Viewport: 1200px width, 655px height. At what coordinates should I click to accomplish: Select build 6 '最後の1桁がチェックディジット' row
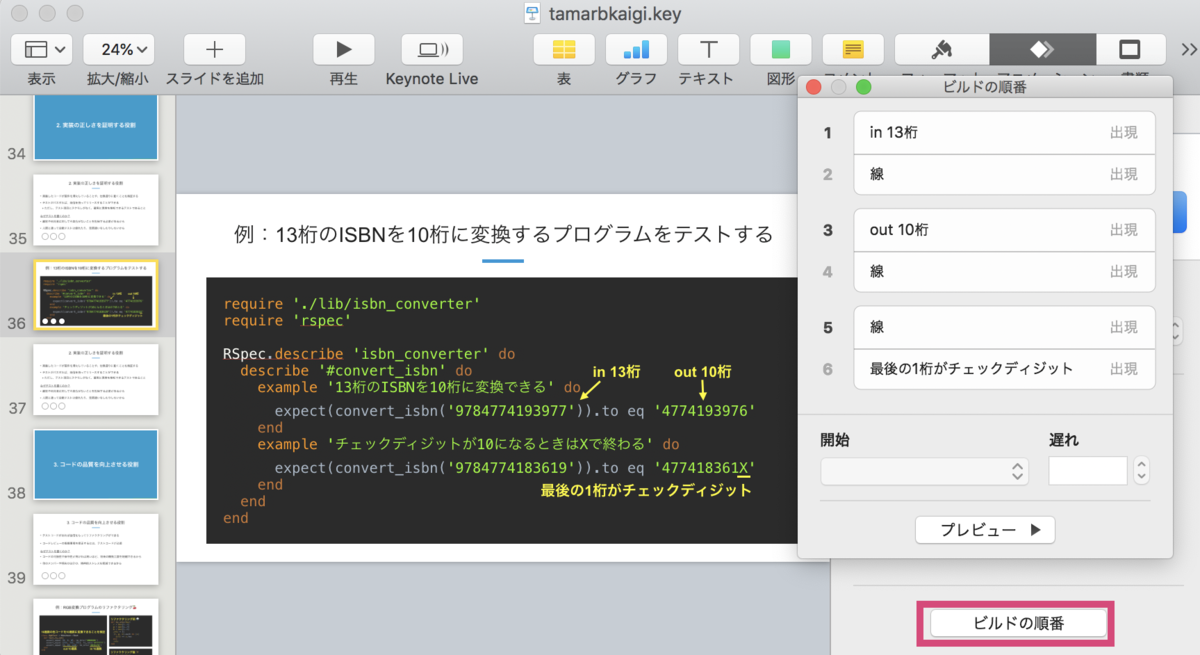click(x=1005, y=369)
